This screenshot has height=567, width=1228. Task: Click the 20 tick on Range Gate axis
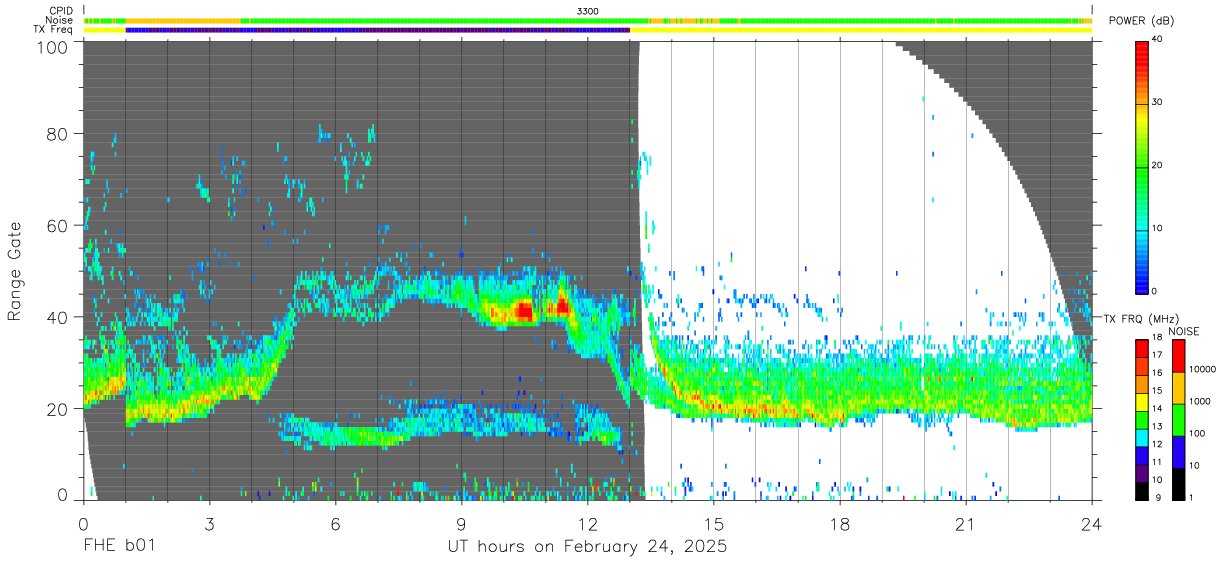pos(56,408)
